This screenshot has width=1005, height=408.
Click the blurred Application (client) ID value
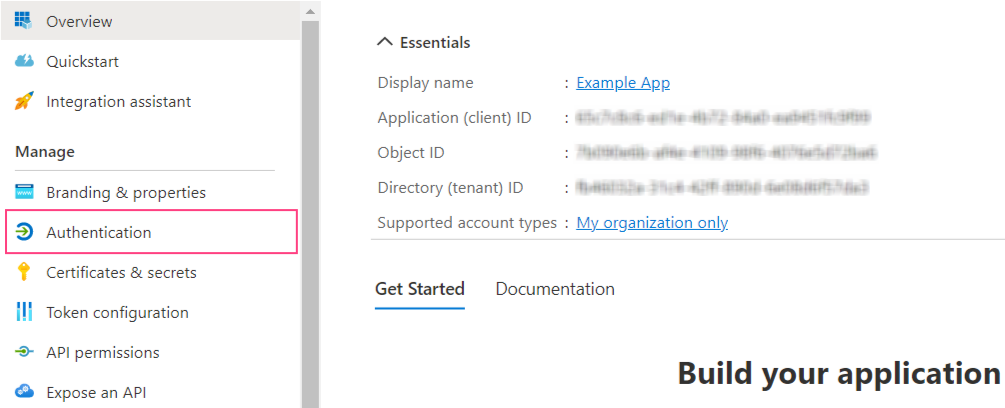723,118
